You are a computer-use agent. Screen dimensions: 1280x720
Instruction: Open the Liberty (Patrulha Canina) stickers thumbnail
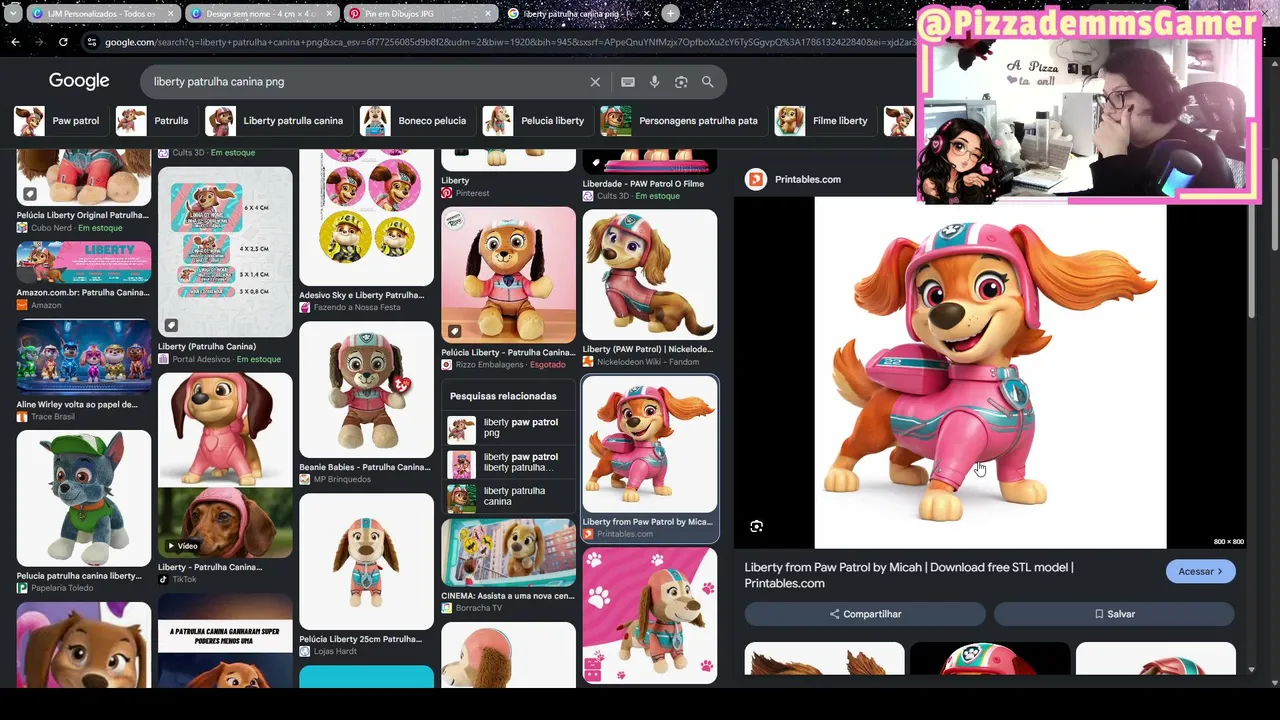[225, 251]
